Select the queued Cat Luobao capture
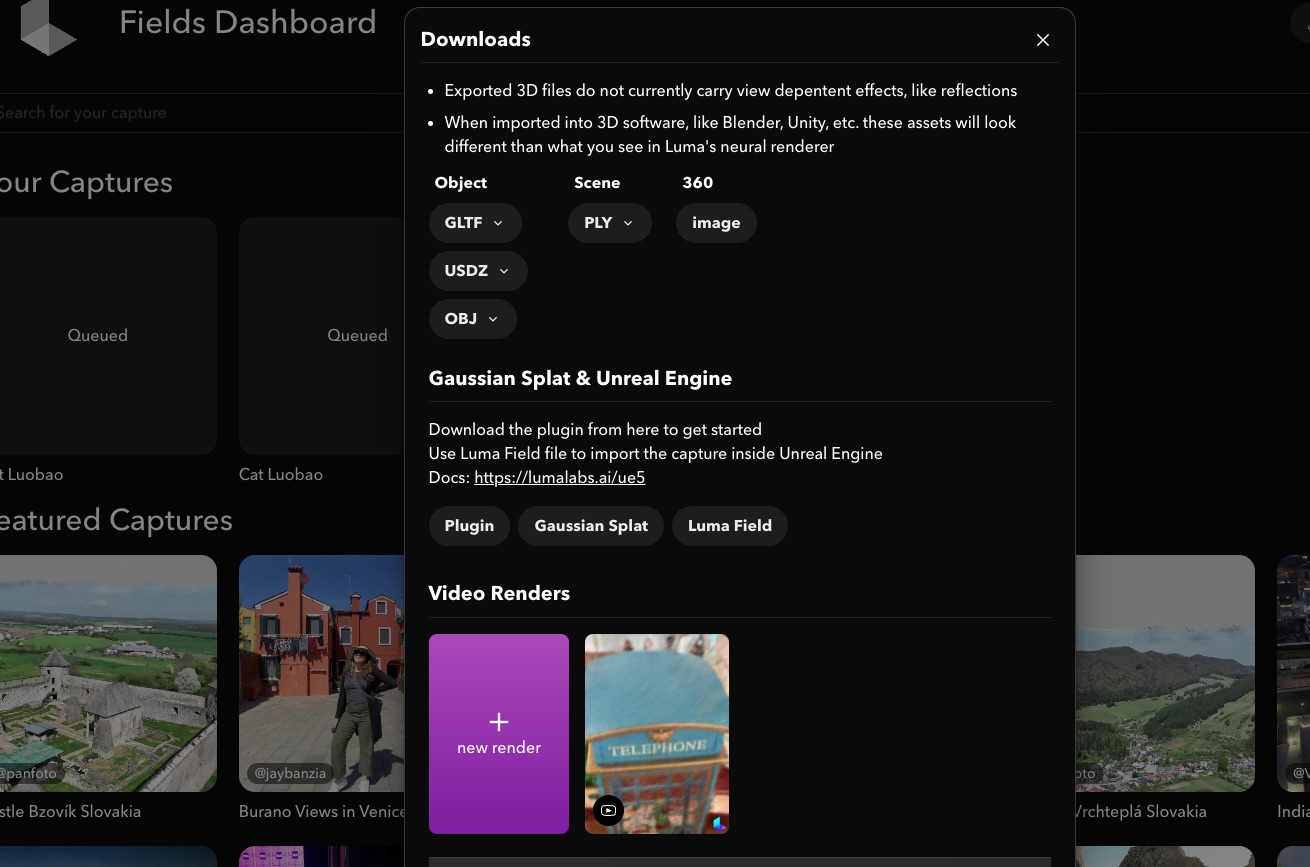This screenshot has height=867, width=1310. tap(321, 336)
